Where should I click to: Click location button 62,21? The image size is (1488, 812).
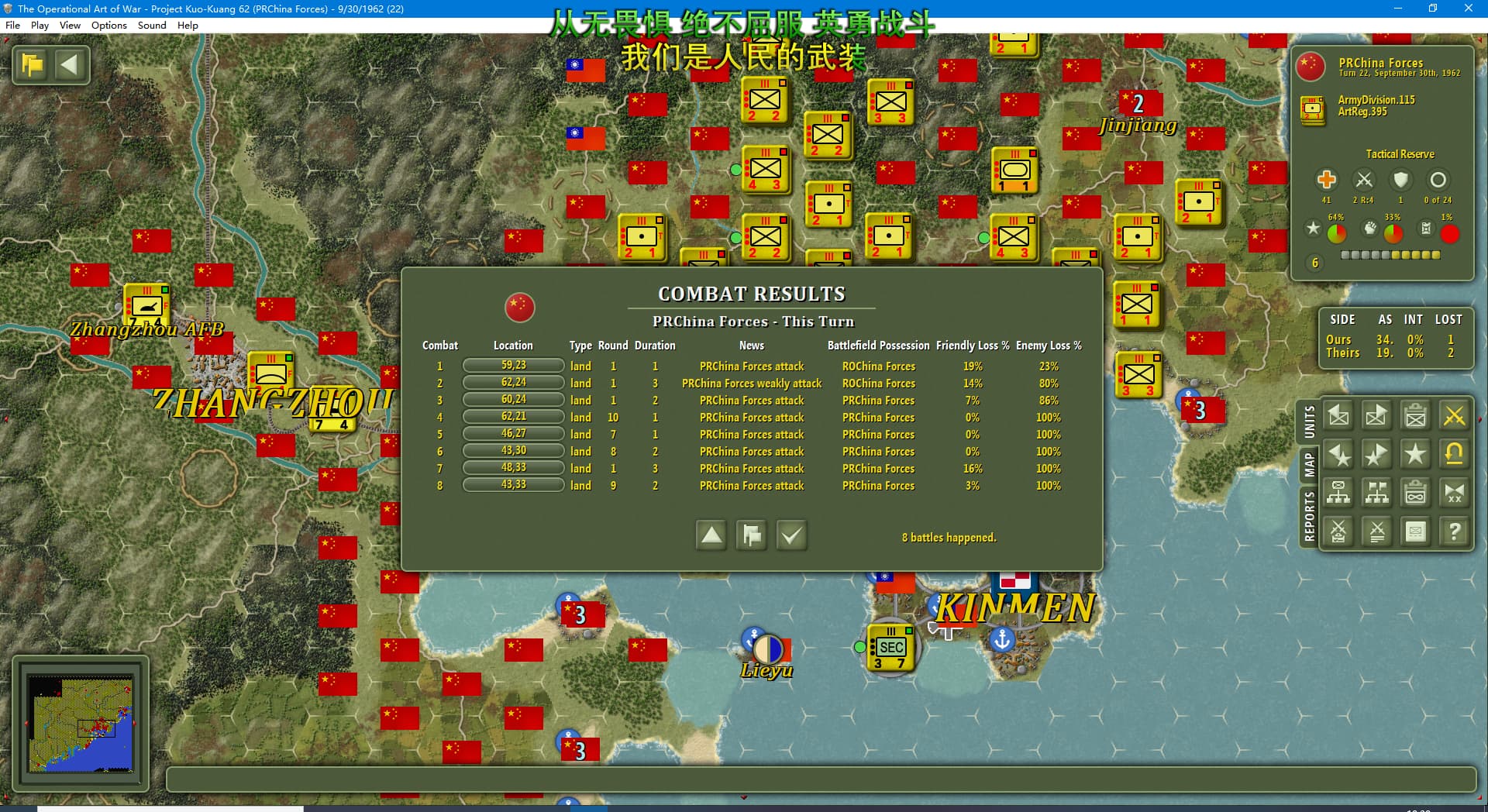click(x=513, y=416)
